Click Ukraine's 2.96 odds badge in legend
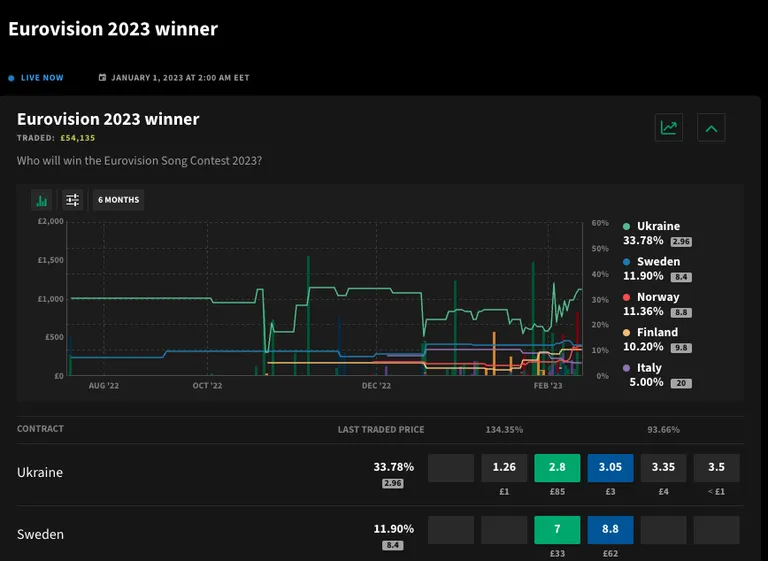 [x=681, y=242]
